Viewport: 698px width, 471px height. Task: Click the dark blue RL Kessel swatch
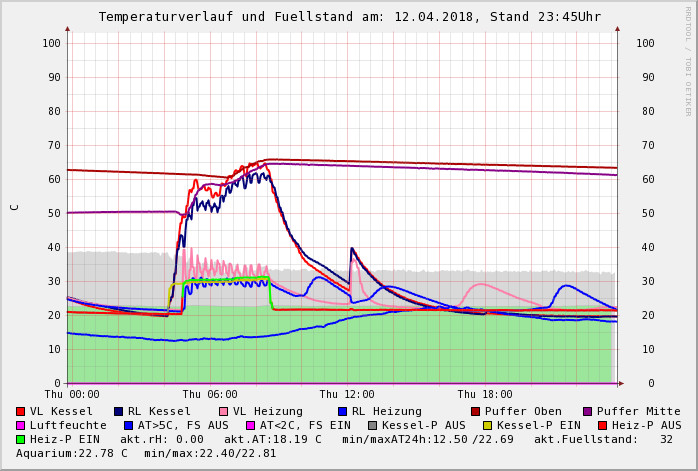tap(118, 411)
